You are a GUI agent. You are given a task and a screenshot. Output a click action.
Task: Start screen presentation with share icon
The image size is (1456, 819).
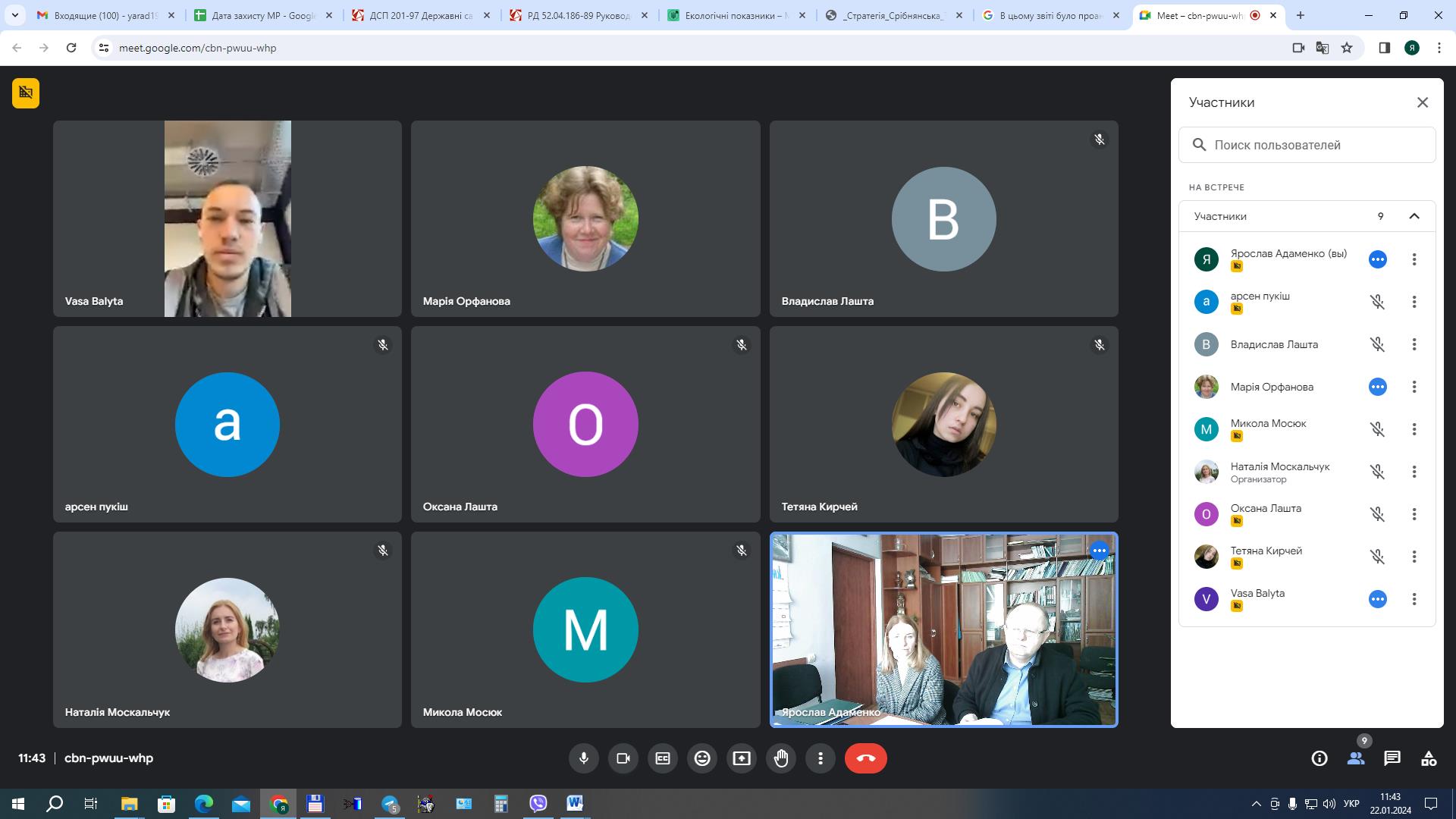(742, 758)
